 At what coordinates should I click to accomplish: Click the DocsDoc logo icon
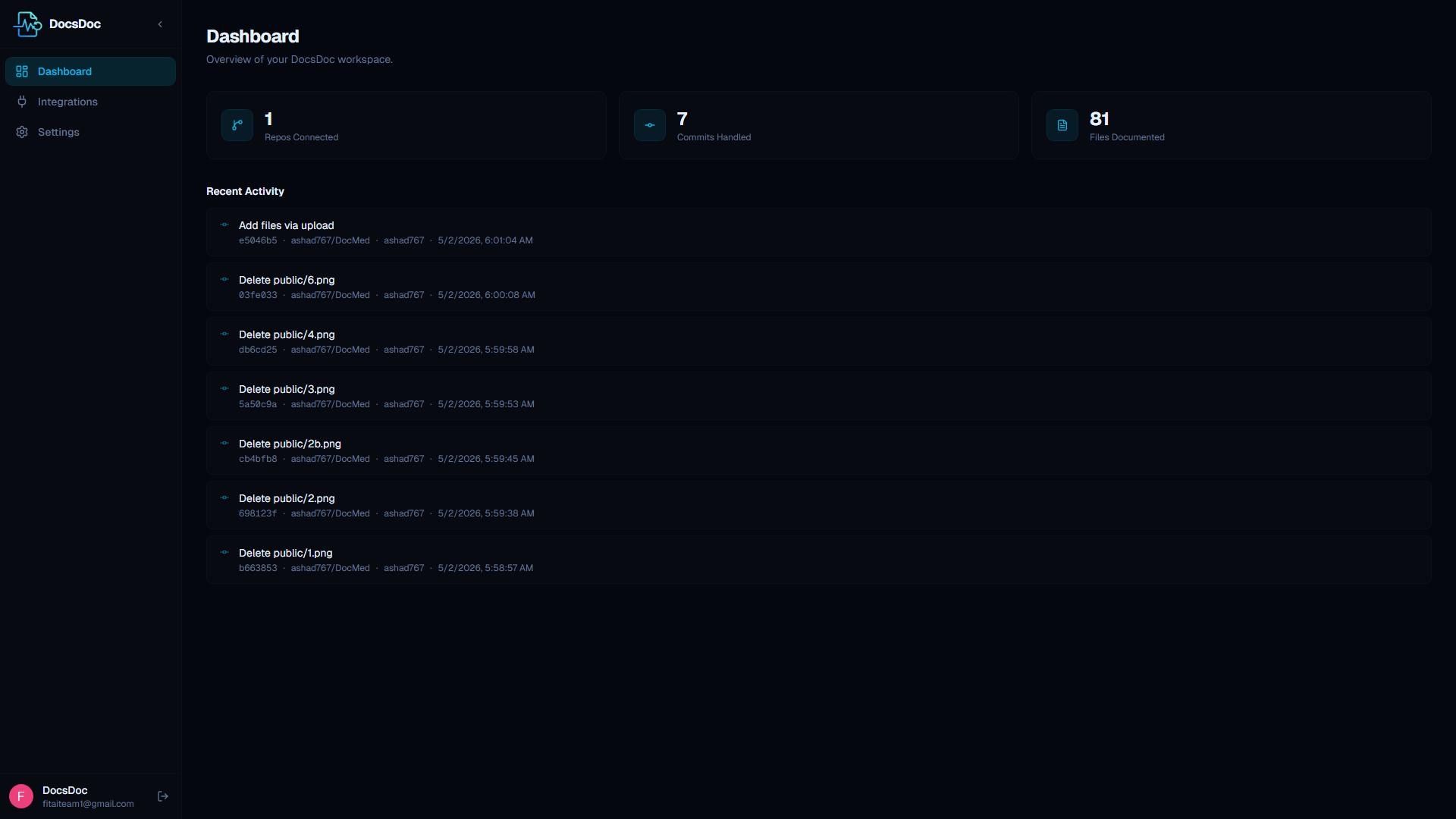pyautogui.click(x=27, y=24)
